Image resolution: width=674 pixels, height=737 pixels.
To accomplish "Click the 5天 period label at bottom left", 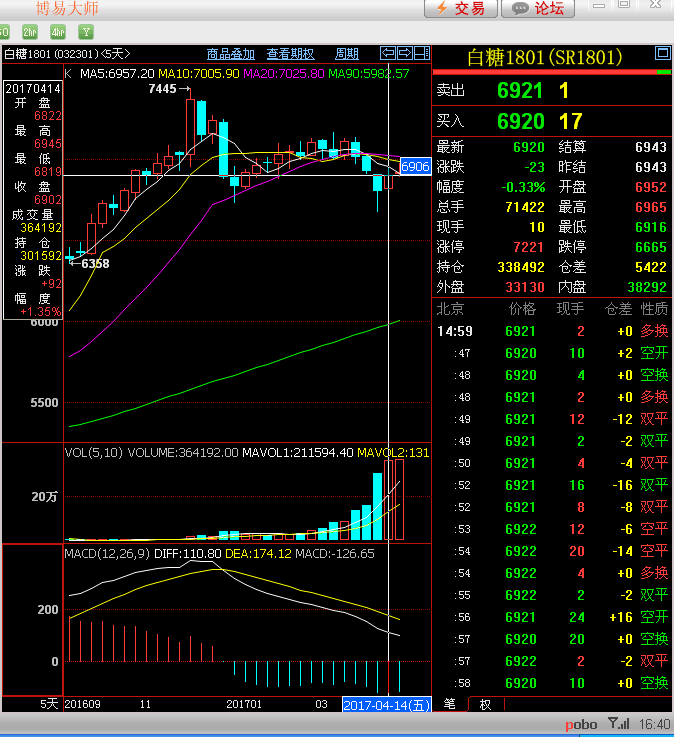I will tap(49, 704).
